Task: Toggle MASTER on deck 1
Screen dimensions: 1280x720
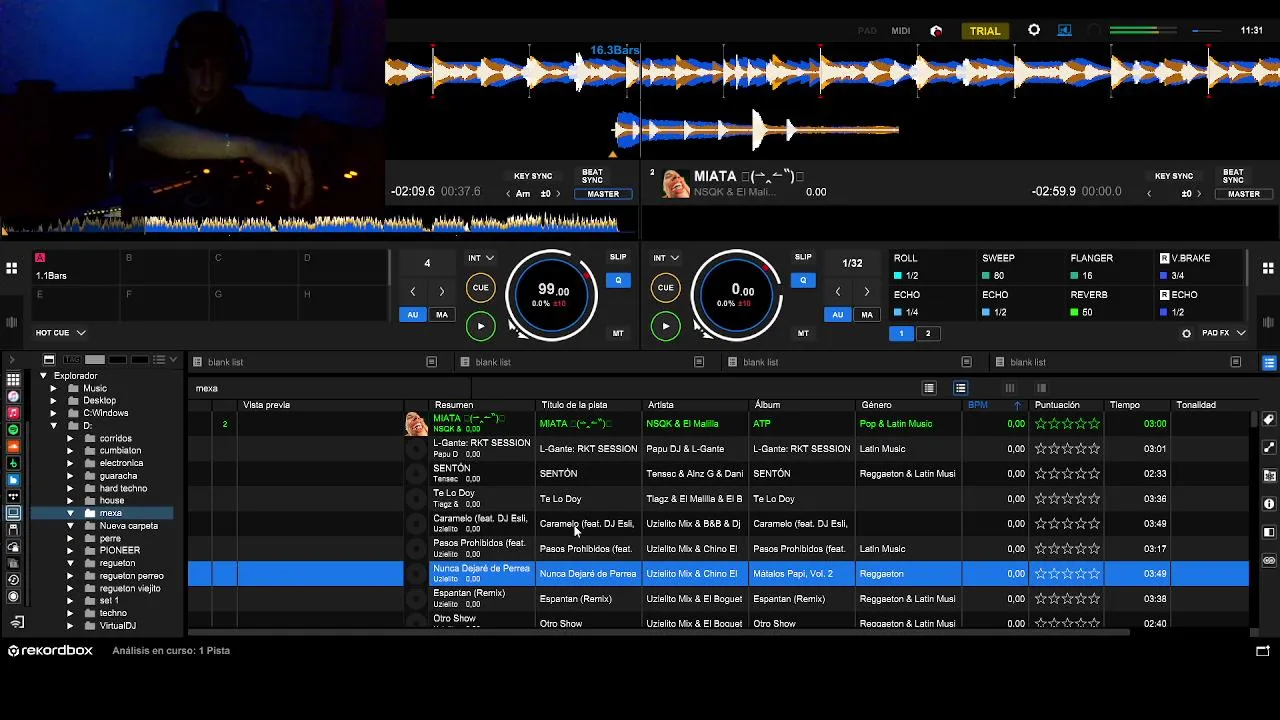Action: (602, 194)
